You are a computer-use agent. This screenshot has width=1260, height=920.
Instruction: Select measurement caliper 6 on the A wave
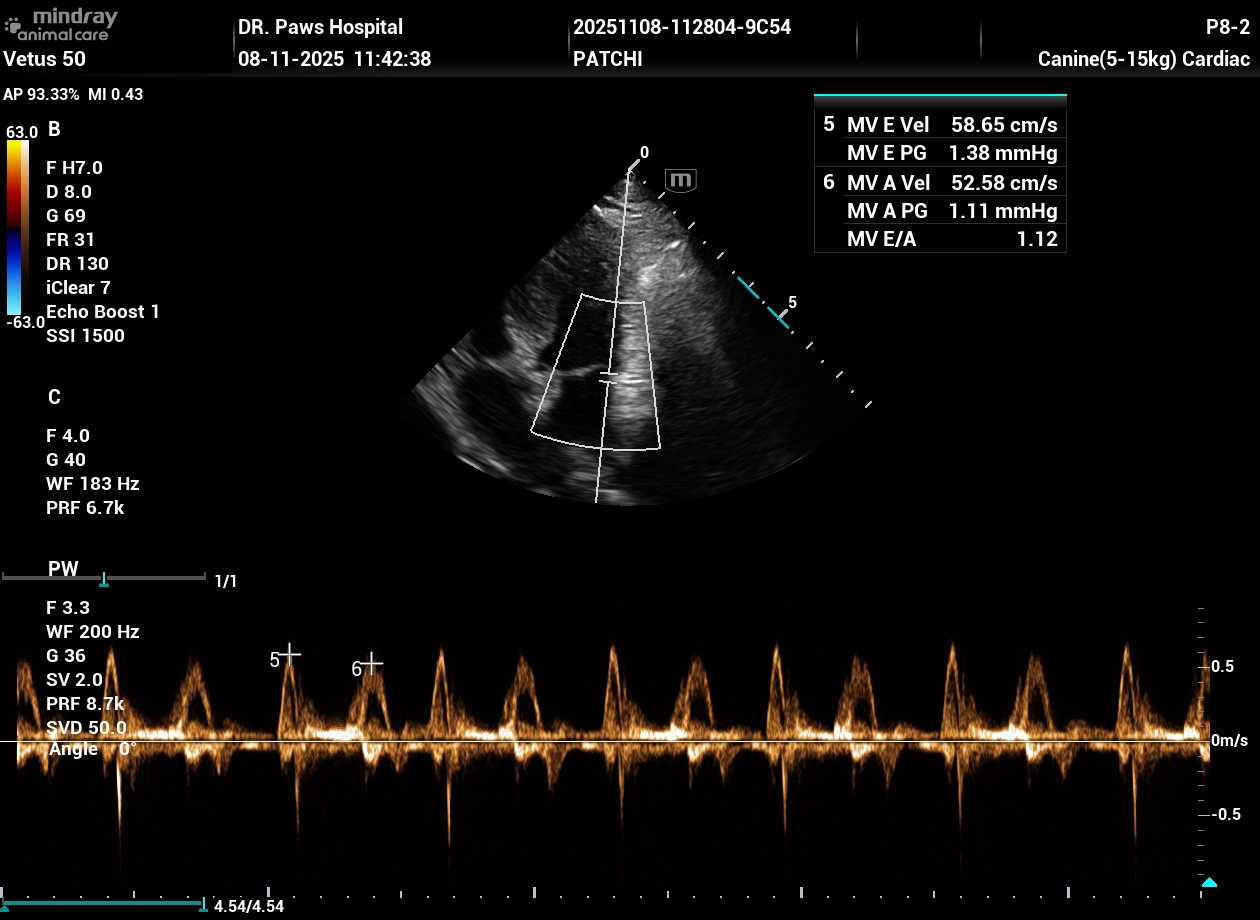coord(371,663)
